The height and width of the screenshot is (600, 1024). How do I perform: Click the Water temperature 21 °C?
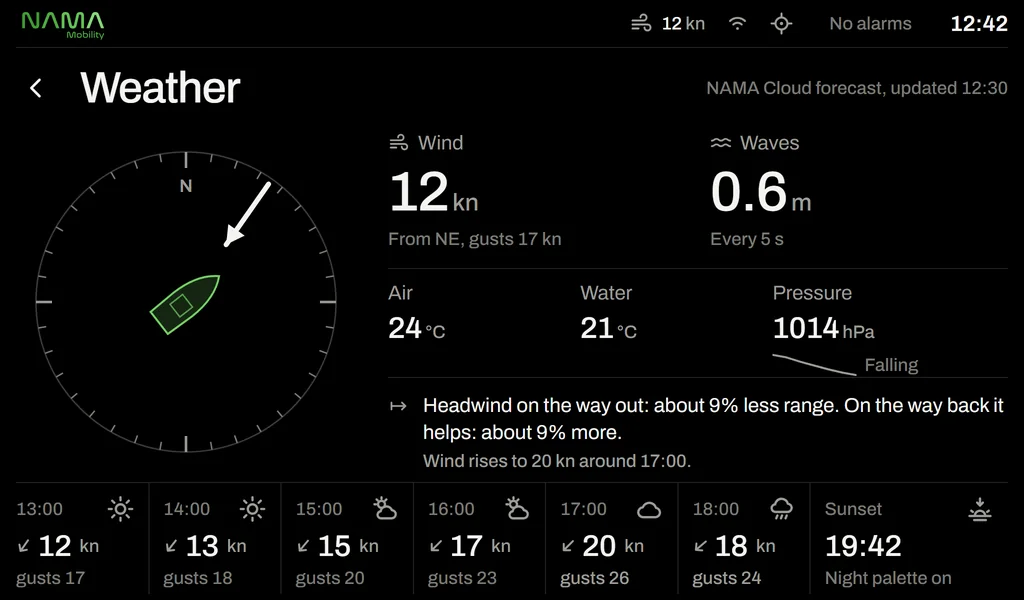609,328
